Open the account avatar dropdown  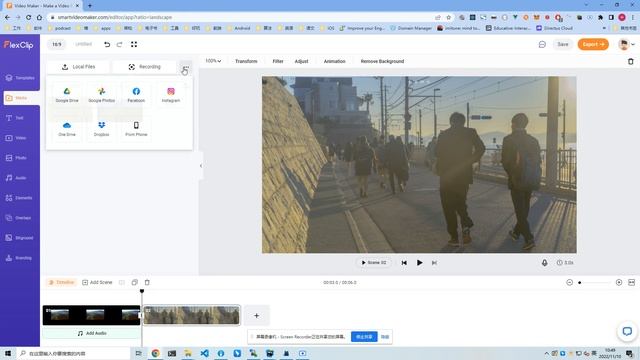(x=627, y=44)
